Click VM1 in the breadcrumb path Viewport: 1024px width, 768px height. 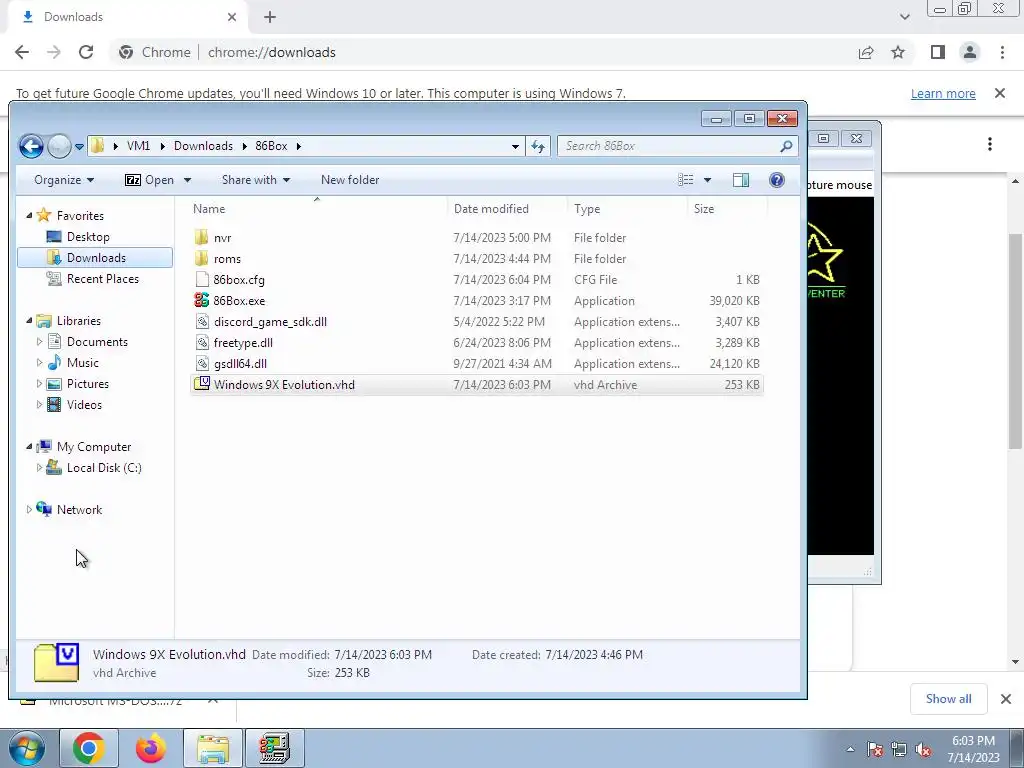coord(138,146)
